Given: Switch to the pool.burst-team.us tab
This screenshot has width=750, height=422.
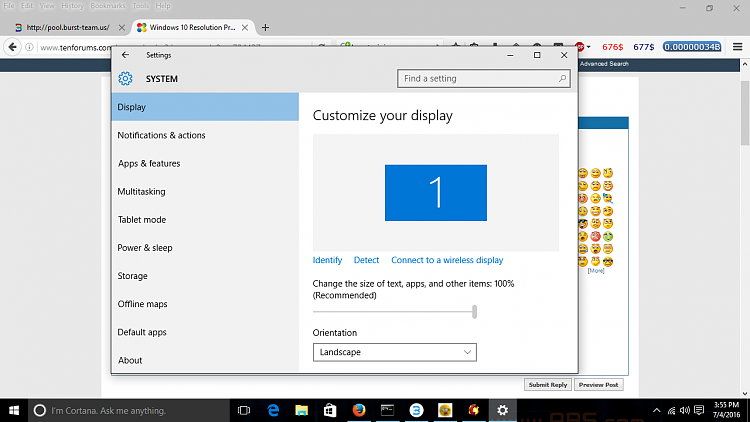Looking at the screenshot, I should (68, 28).
